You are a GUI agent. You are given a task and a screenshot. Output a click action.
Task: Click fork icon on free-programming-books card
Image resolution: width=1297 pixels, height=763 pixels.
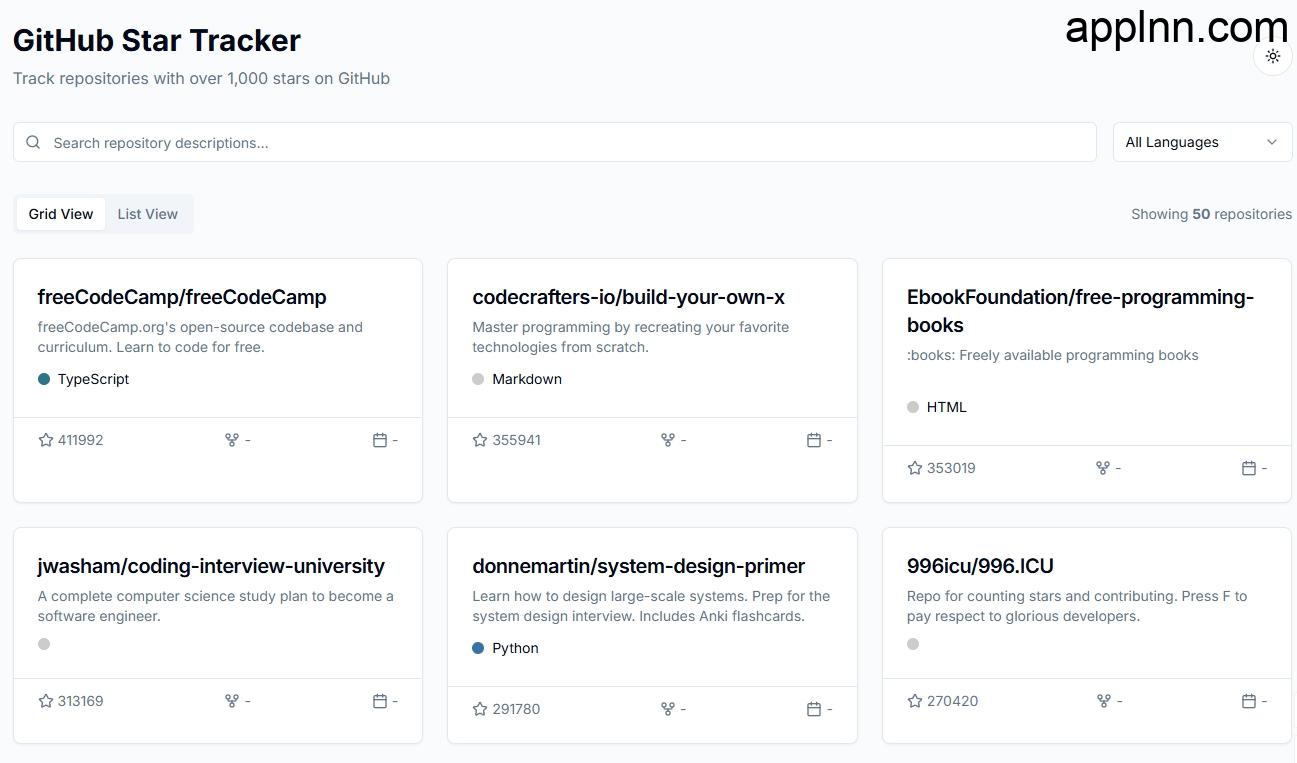1103,468
